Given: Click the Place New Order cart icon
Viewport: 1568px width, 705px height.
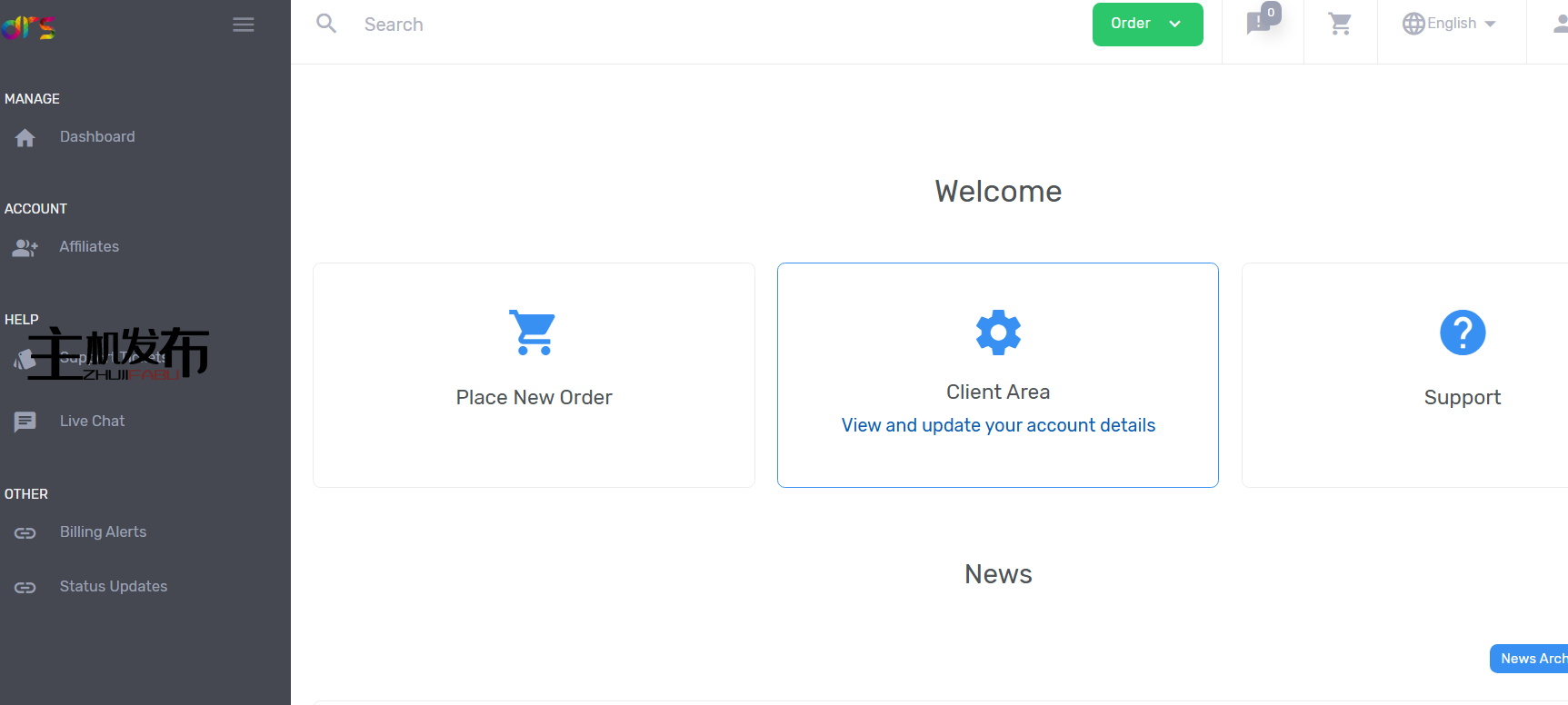Looking at the screenshot, I should pos(533,333).
